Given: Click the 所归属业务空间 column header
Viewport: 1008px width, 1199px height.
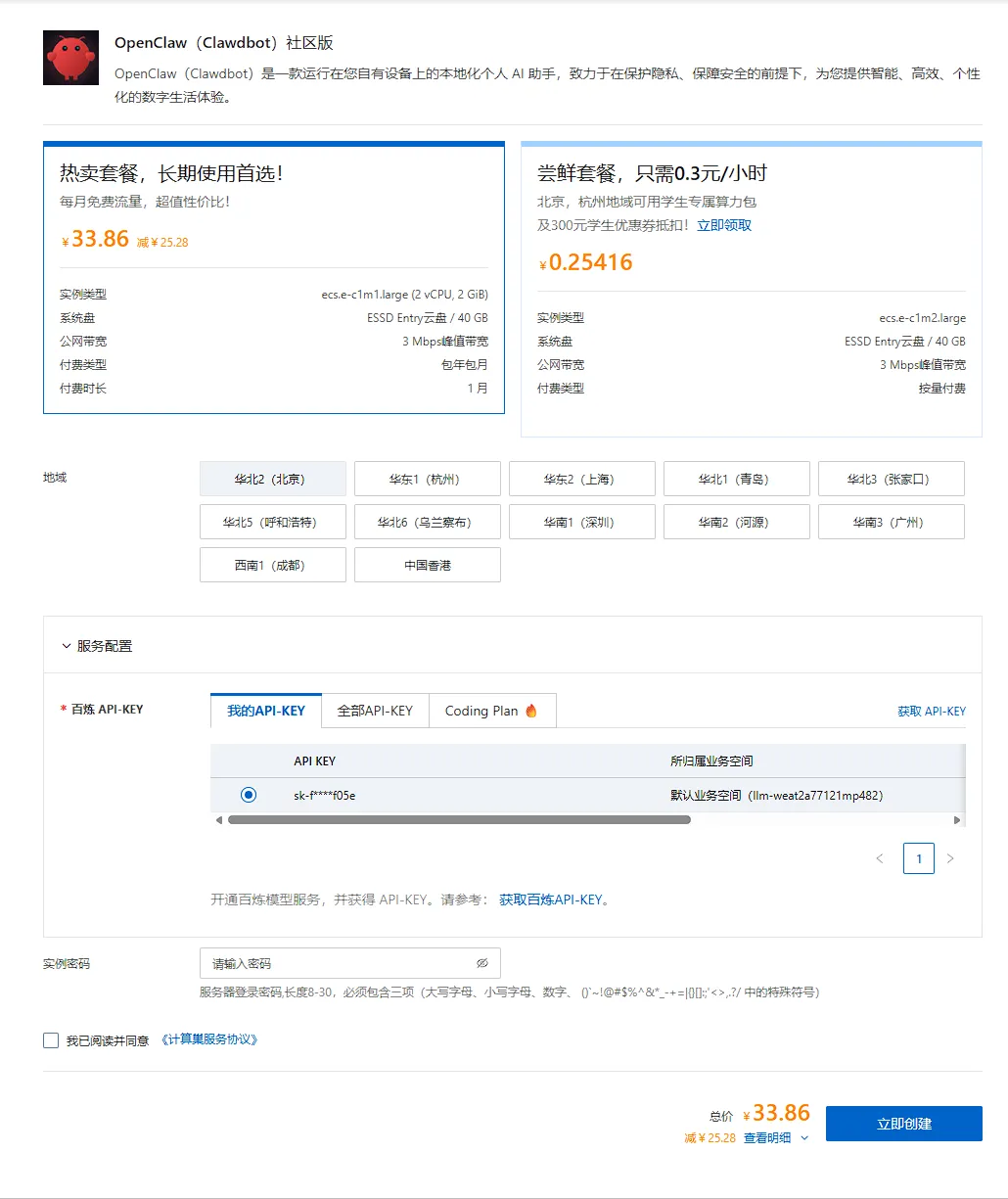Looking at the screenshot, I should [x=711, y=761].
